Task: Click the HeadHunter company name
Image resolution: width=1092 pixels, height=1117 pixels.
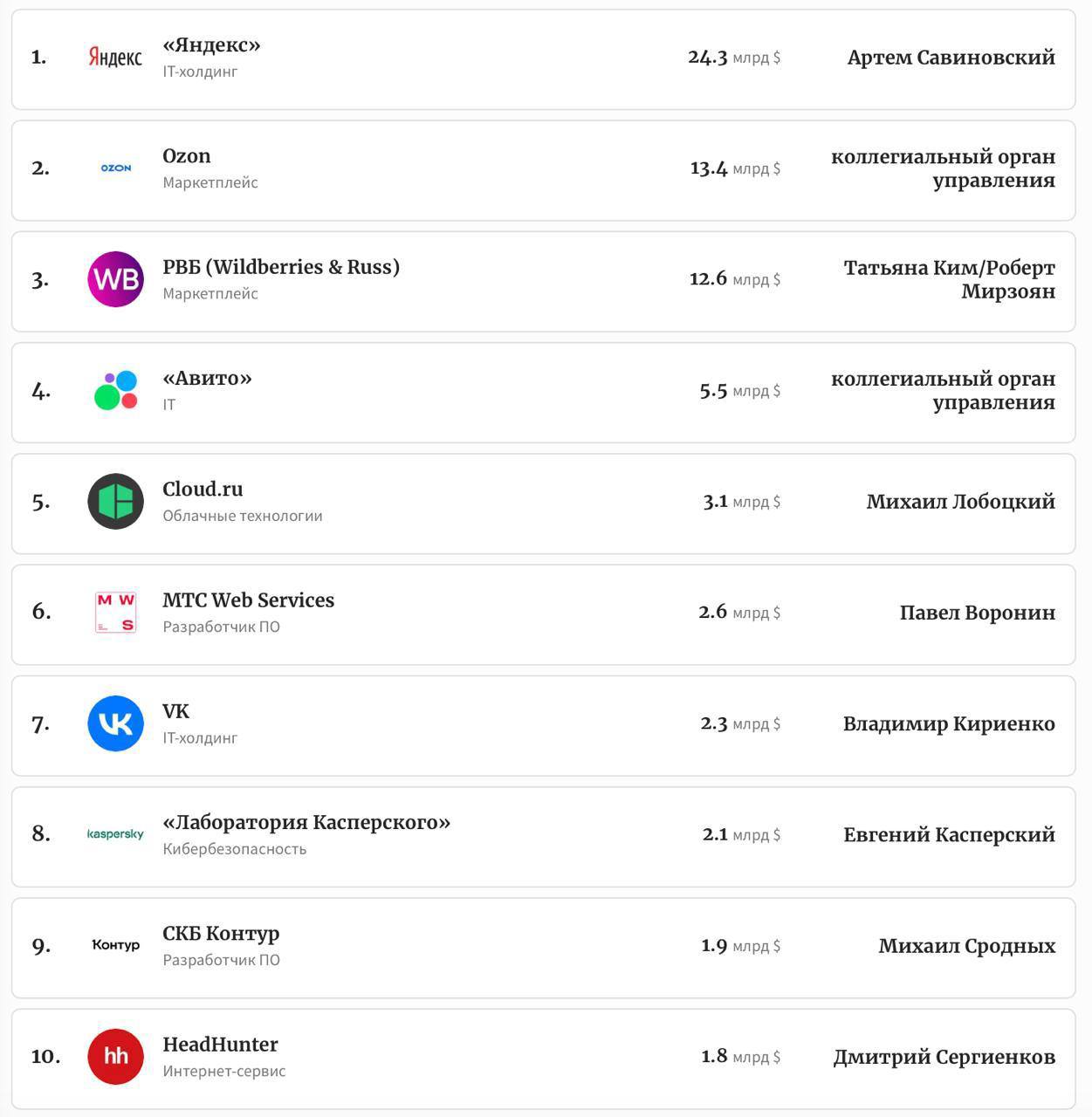Action: (x=220, y=1045)
